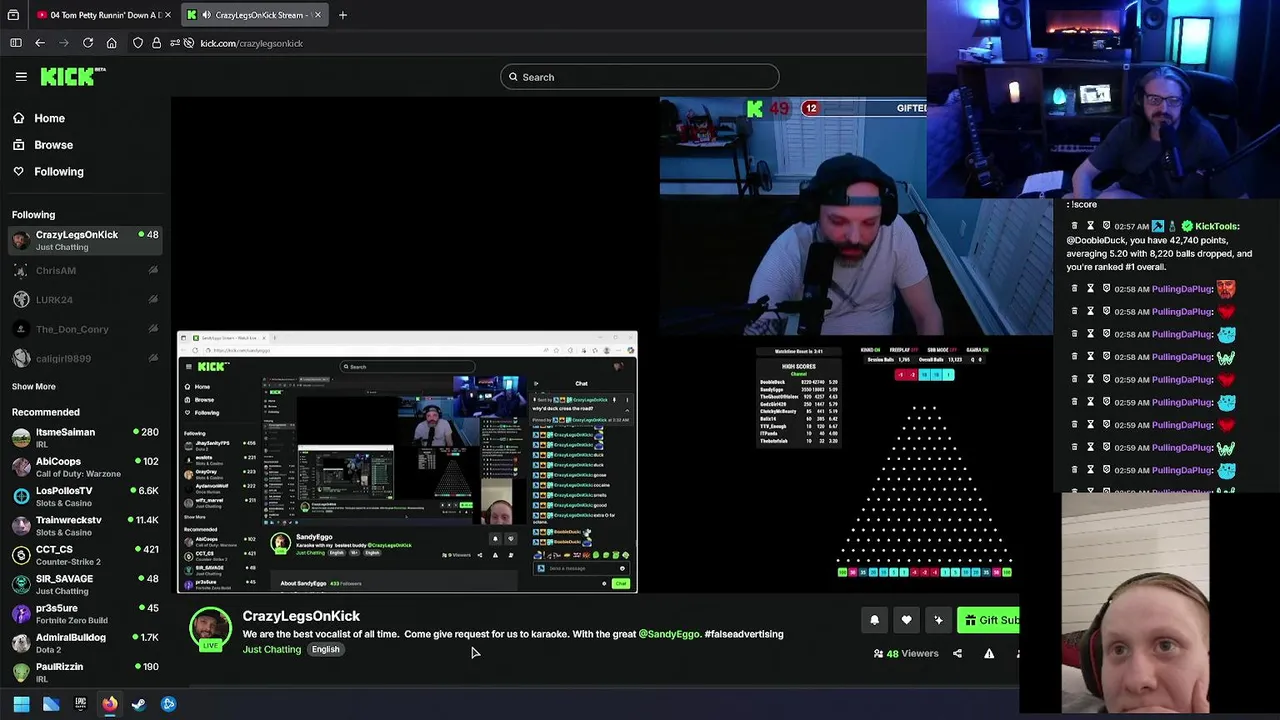Image resolution: width=1280 pixels, height=720 pixels.
Task: Open the Firefox View icon
Action: pyautogui.click(x=13, y=15)
